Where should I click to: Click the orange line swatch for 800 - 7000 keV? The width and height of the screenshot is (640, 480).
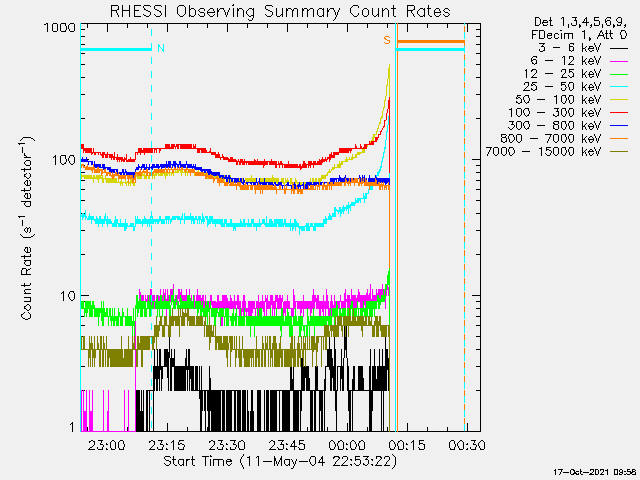pos(619,139)
